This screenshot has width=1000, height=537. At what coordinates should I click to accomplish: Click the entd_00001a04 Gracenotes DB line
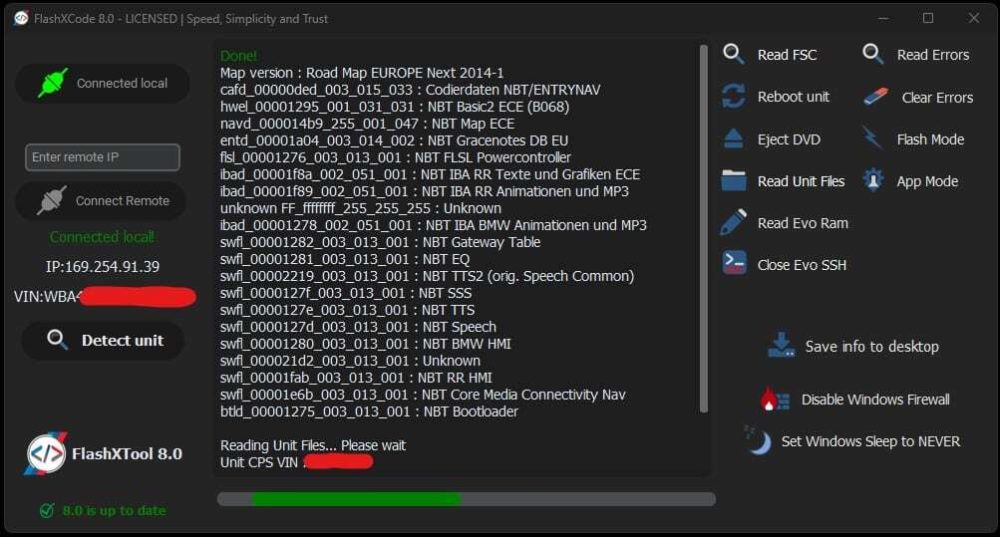pos(394,140)
